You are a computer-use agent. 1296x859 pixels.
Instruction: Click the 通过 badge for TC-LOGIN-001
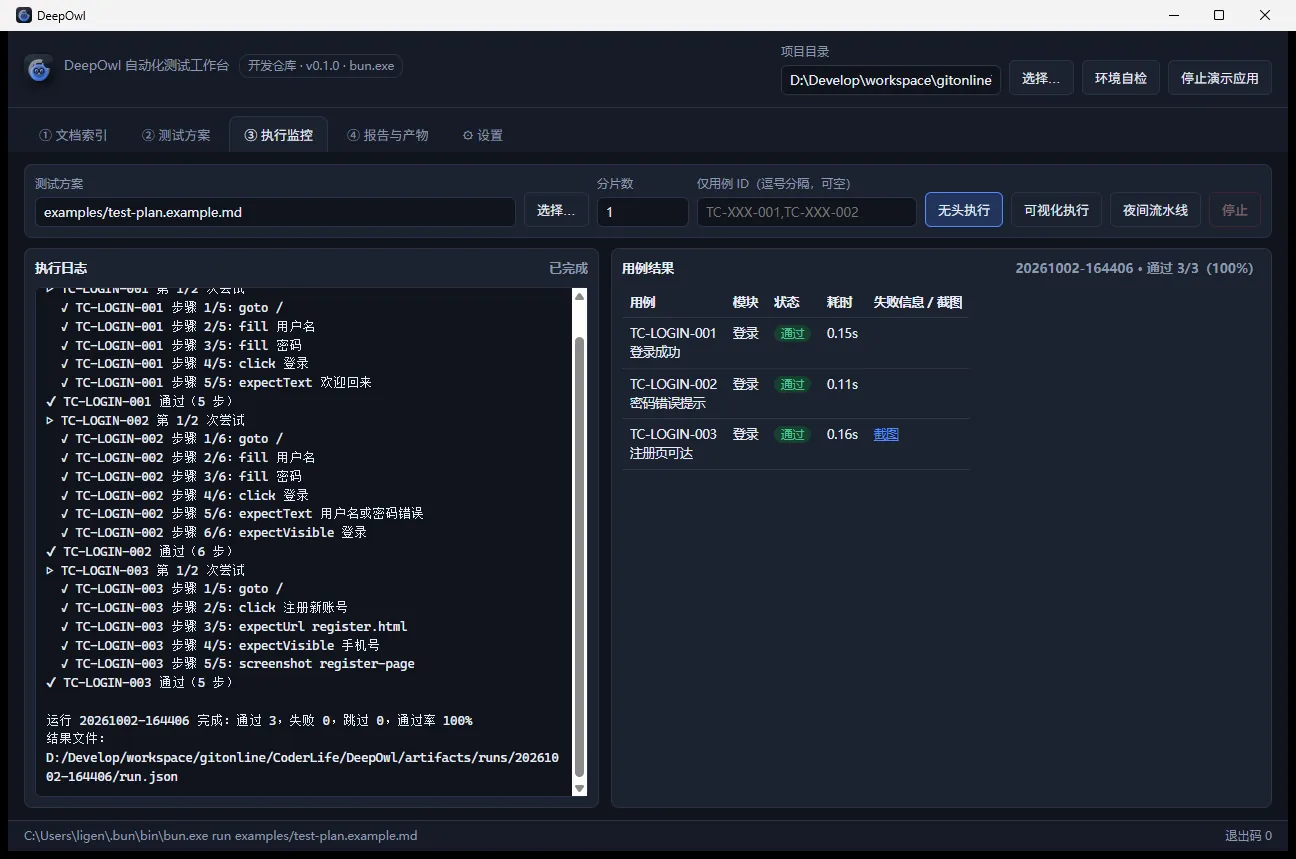coord(792,333)
